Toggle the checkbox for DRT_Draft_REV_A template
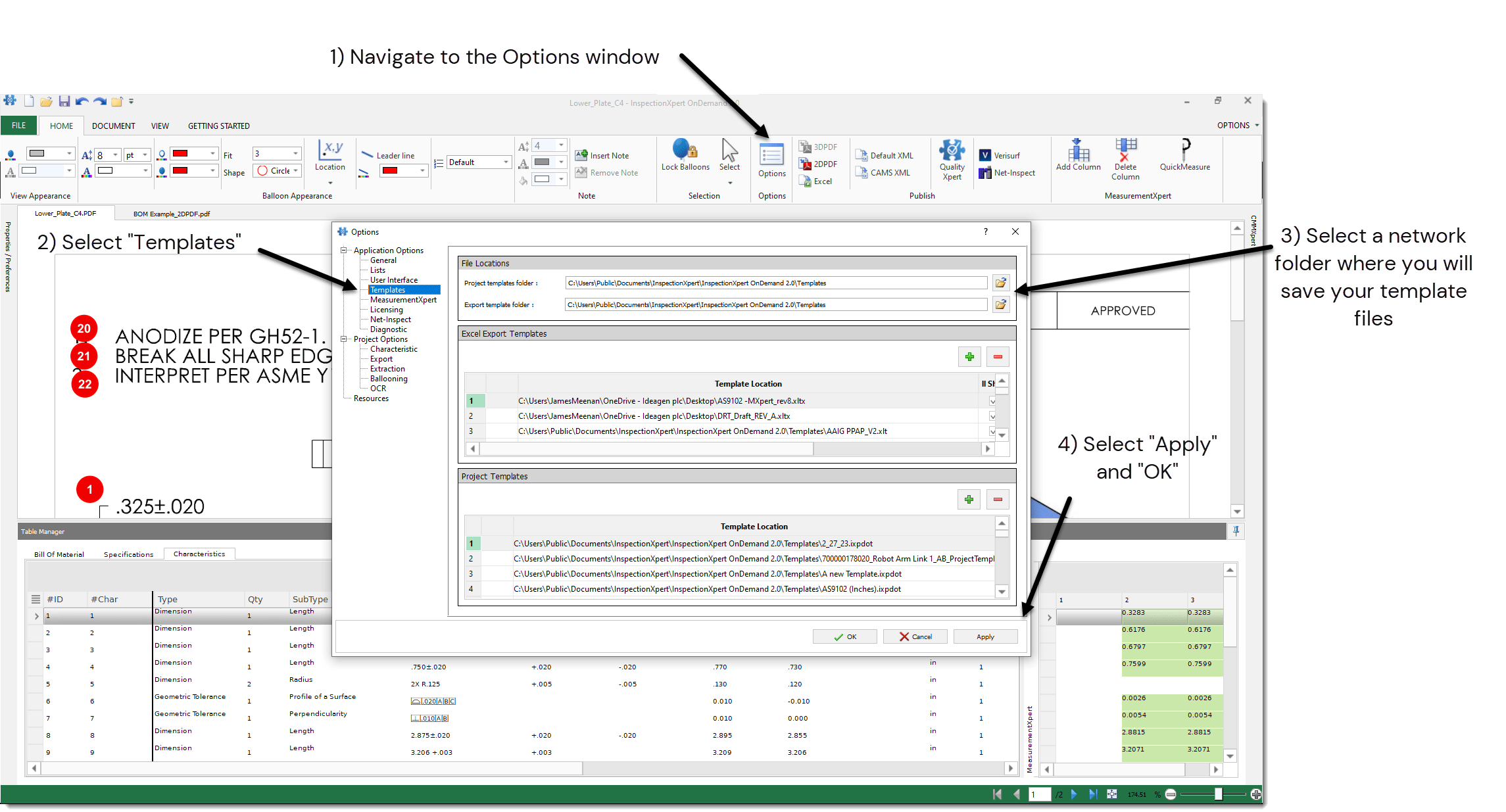The width and height of the screenshot is (1506, 812). 992,416
